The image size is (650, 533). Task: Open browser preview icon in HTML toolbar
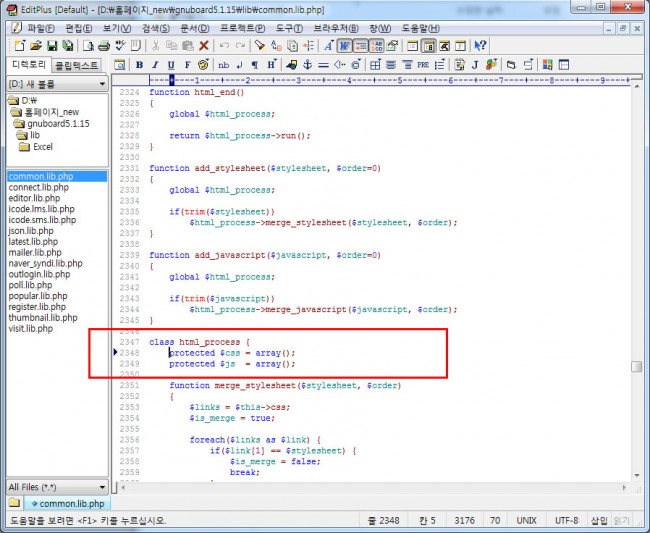point(120,65)
